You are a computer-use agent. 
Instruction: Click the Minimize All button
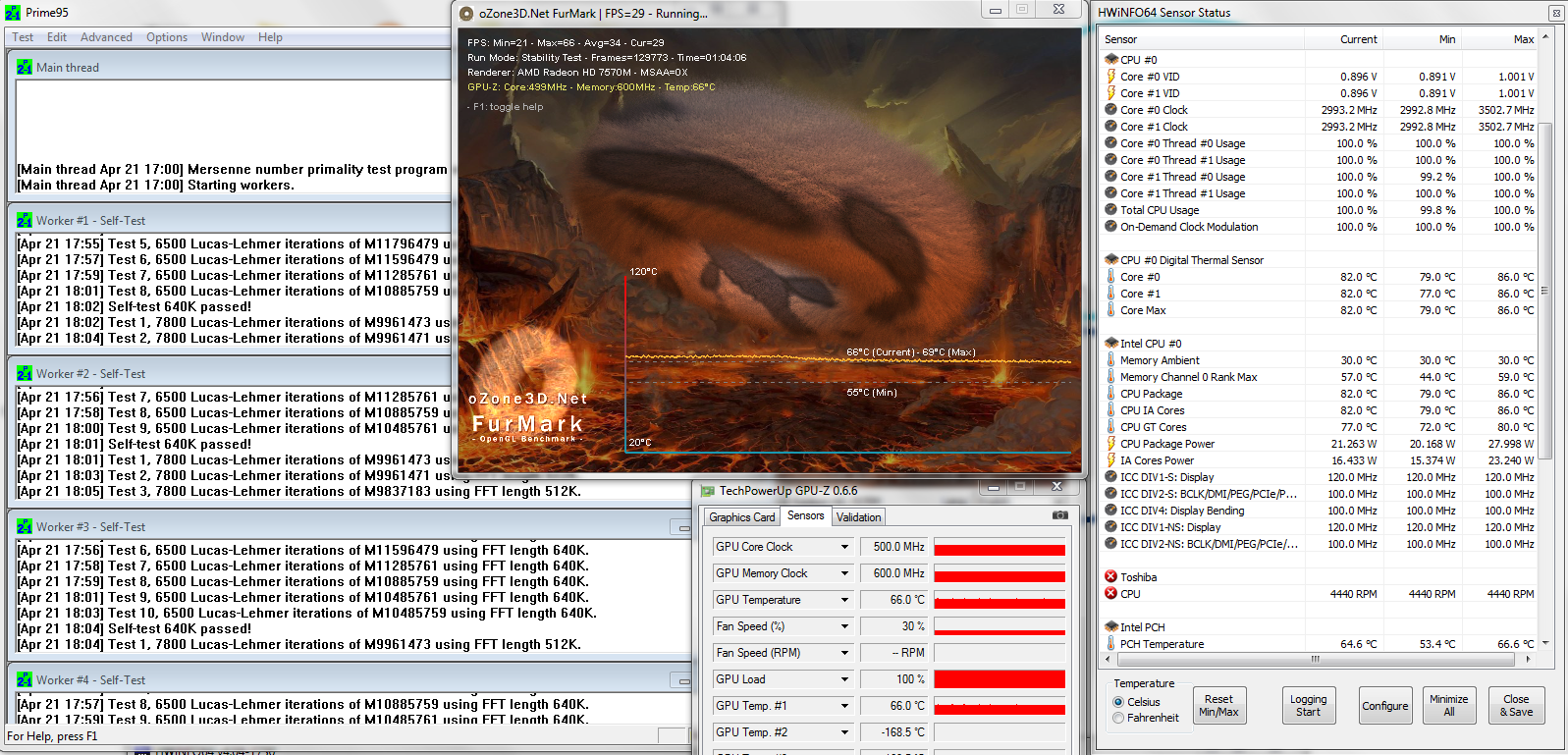(1449, 706)
